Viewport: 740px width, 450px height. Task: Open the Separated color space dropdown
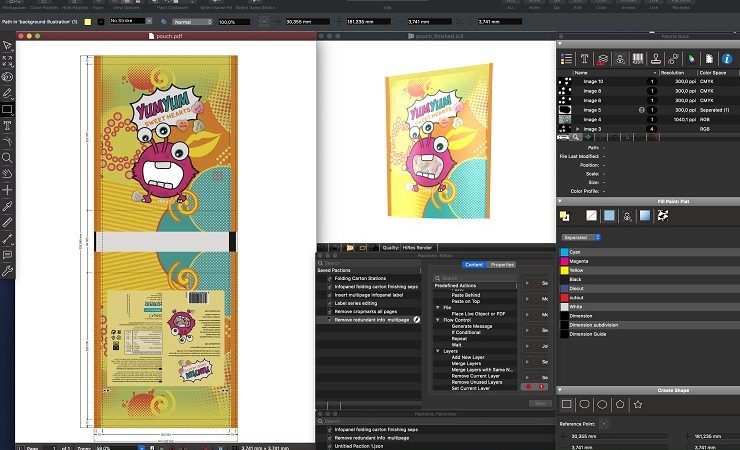coord(581,237)
